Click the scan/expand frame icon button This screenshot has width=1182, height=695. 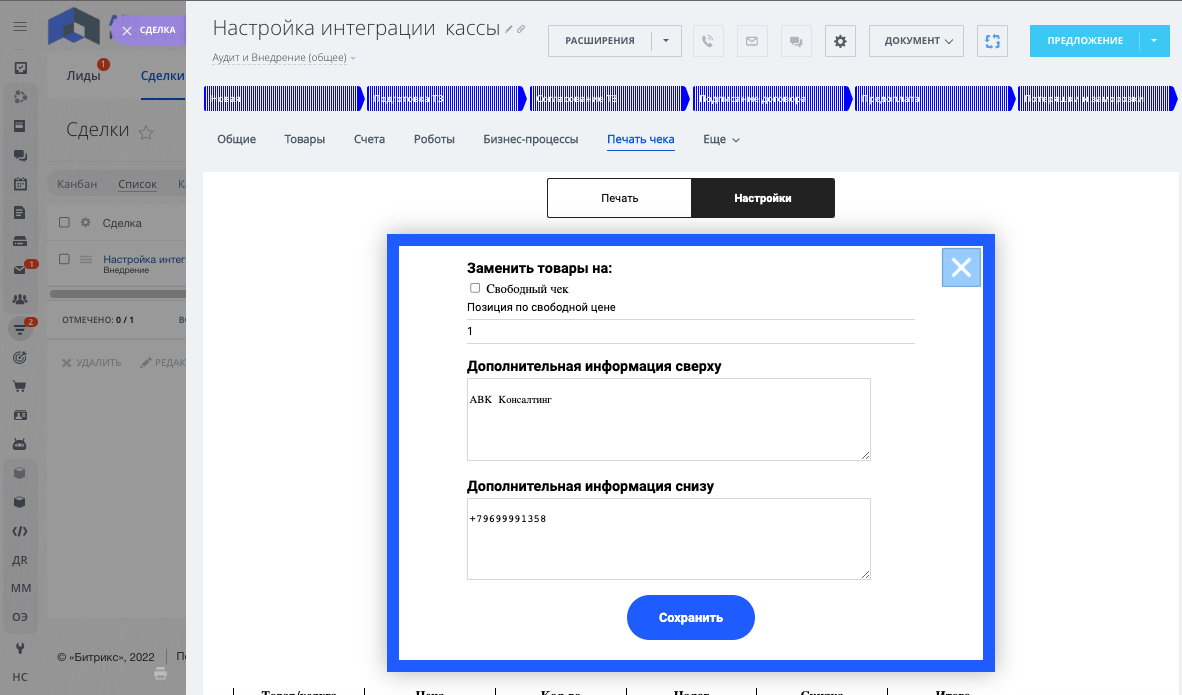pos(993,41)
